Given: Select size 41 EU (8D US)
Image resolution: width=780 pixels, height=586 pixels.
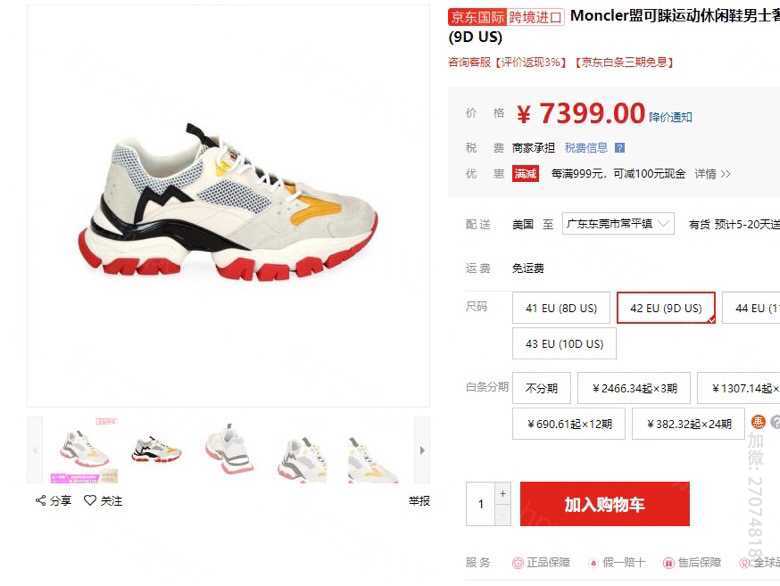Looking at the screenshot, I should (x=561, y=308).
